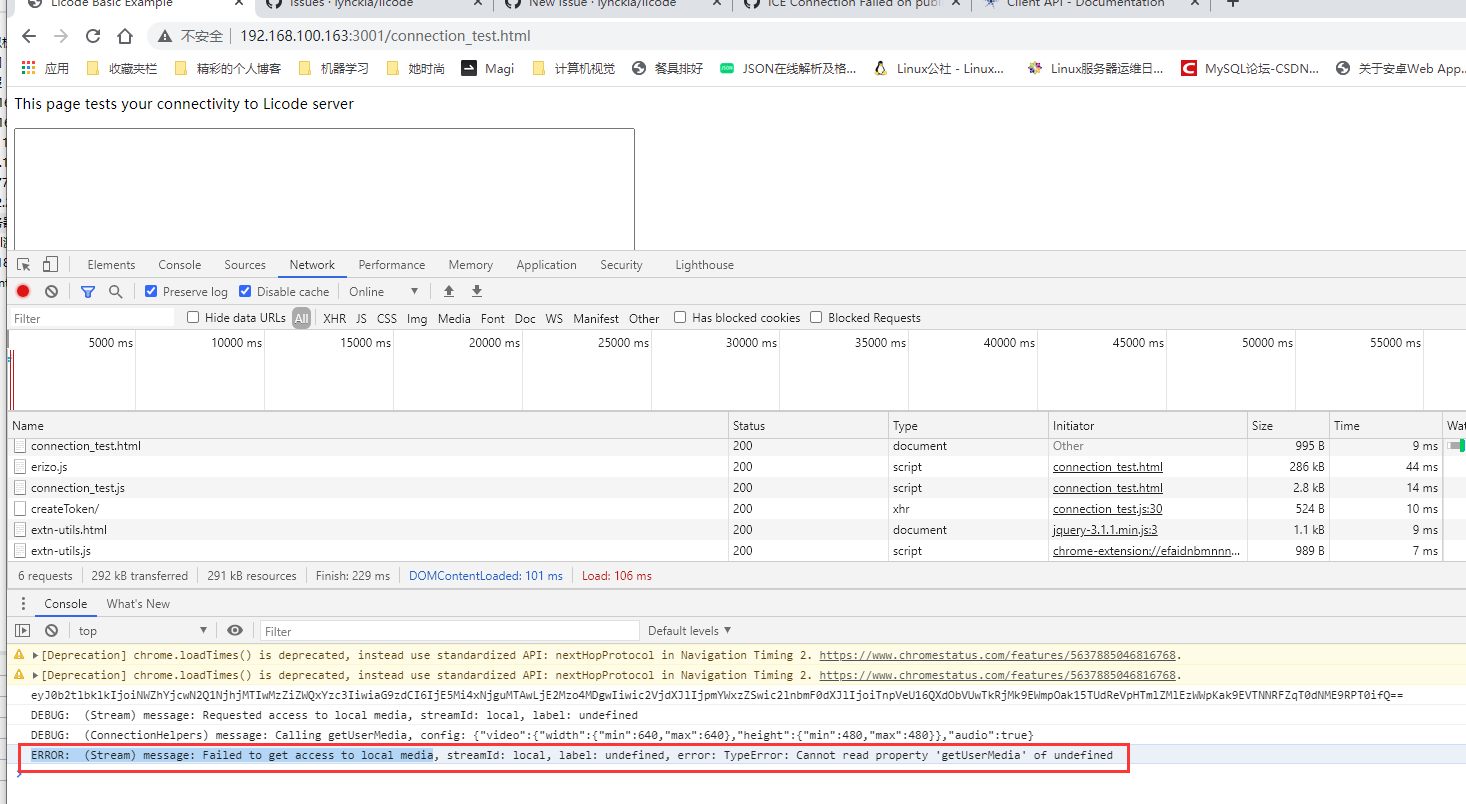Open the MySQL论坛-CSDN bookmark

[x=1250, y=68]
